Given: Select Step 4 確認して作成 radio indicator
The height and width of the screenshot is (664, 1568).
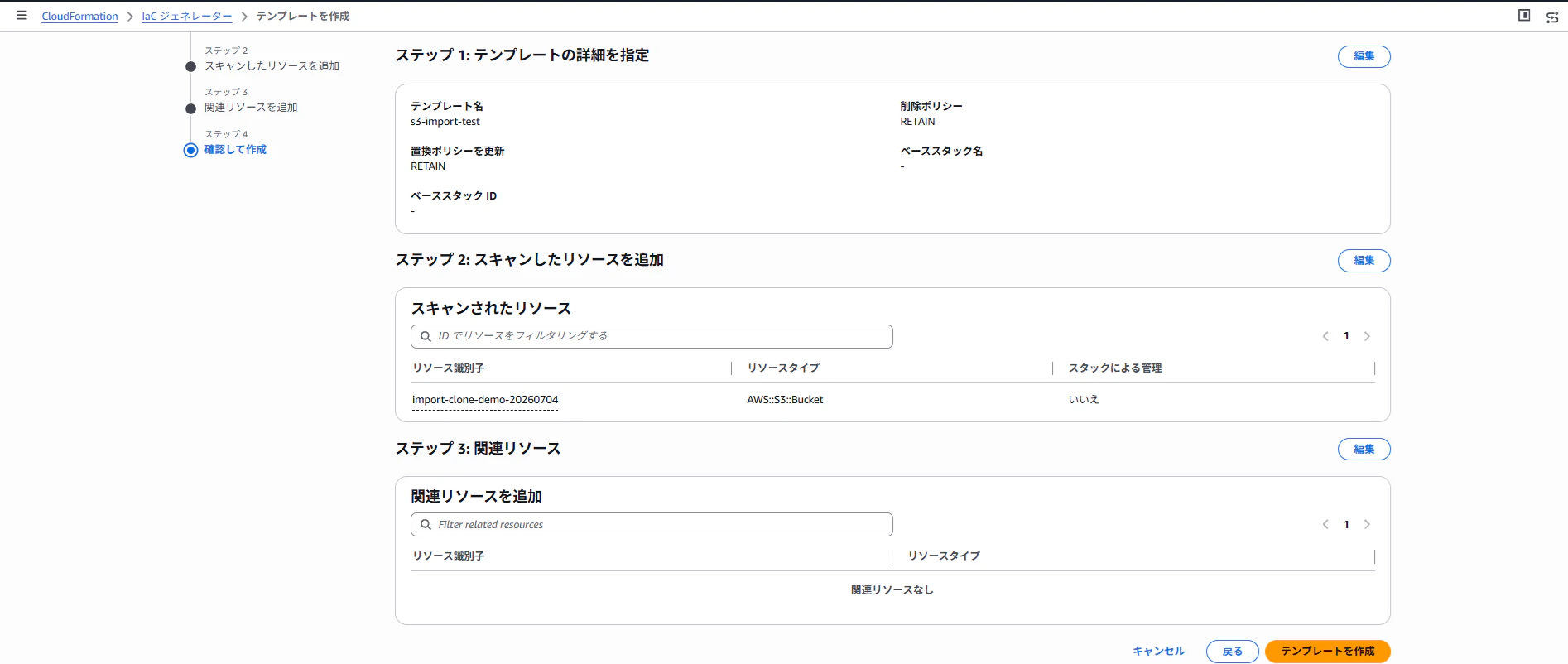Looking at the screenshot, I should (190, 150).
